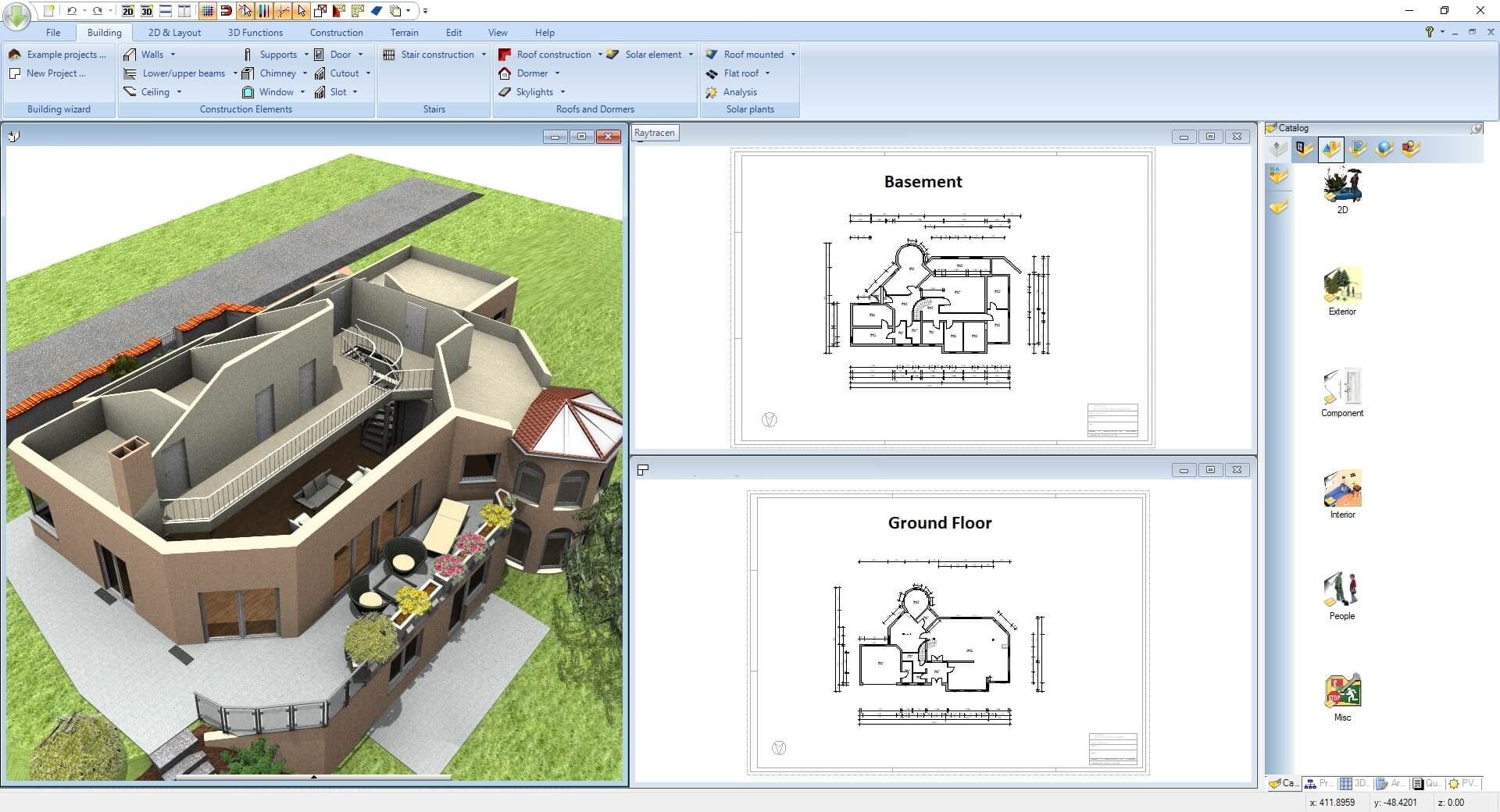Select the Skylights tool
The image size is (1500, 812).
coord(534,91)
